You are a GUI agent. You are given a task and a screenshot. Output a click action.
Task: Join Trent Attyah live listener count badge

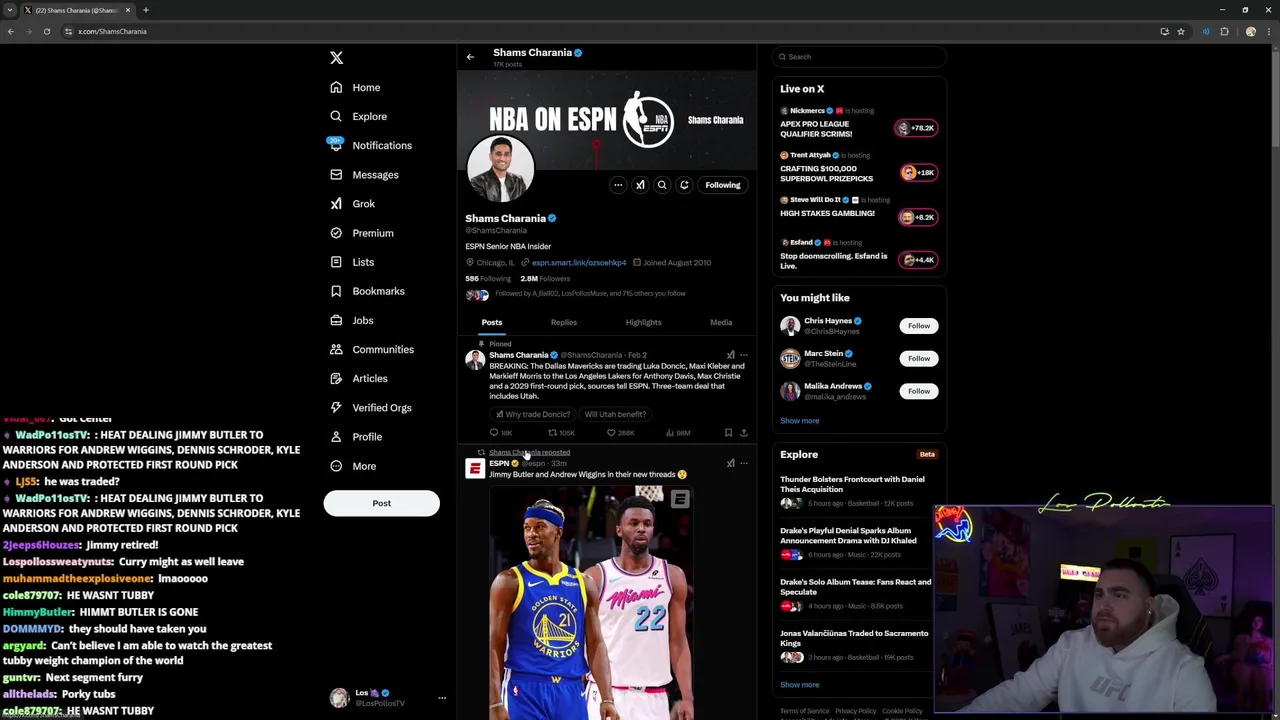[917, 173]
